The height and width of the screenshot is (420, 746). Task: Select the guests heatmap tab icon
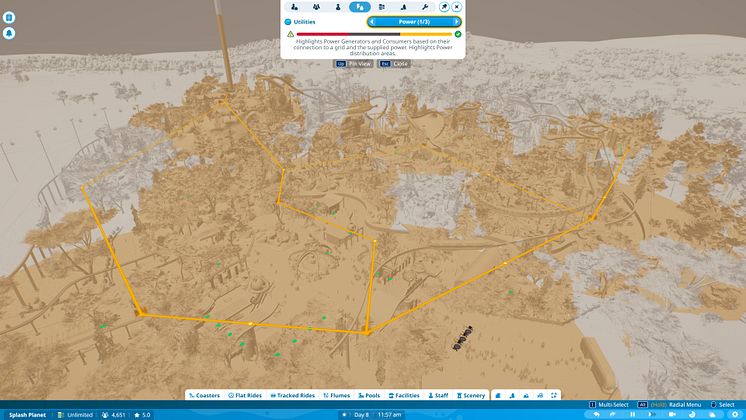[316, 6]
